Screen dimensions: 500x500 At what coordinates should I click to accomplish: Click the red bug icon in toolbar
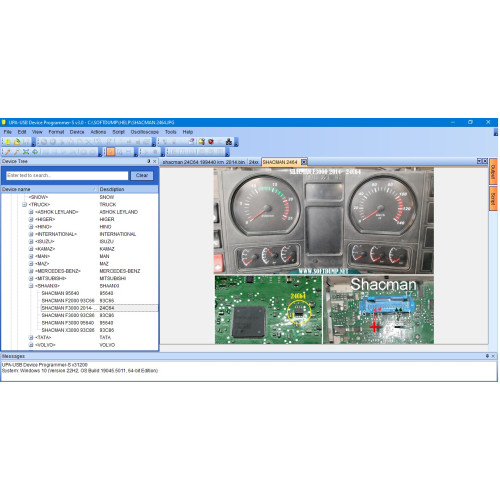click(211, 142)
